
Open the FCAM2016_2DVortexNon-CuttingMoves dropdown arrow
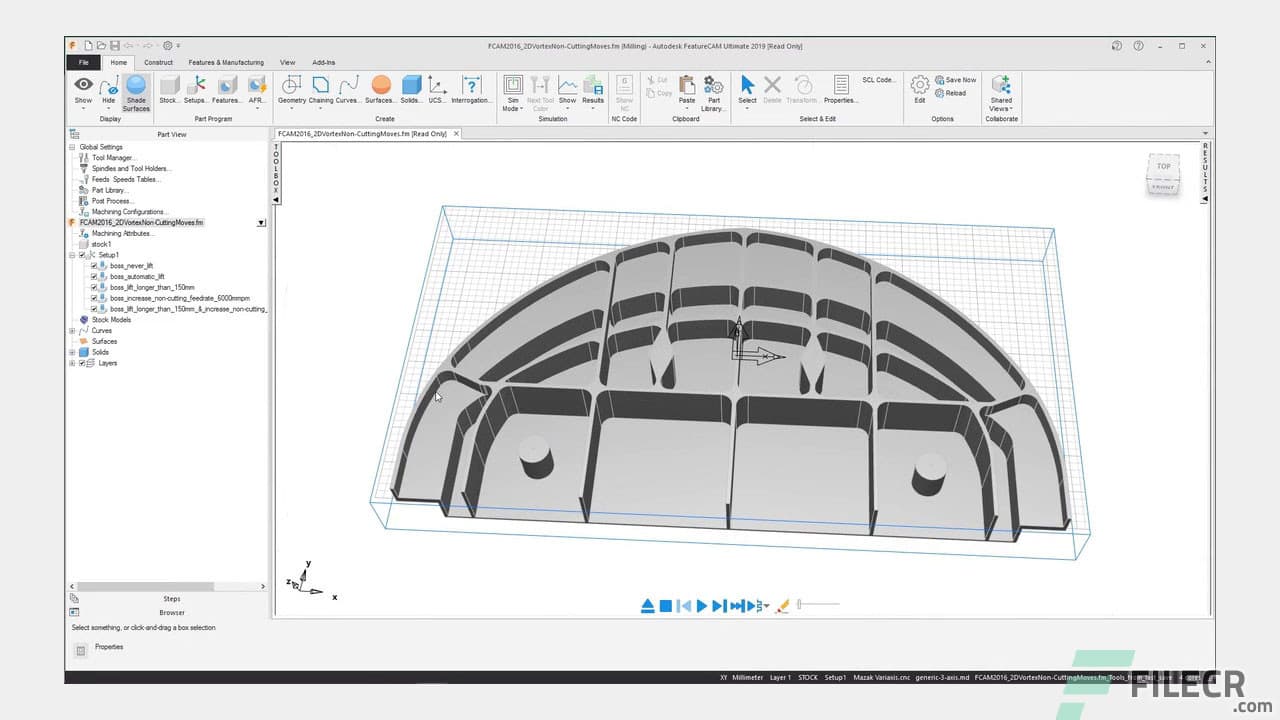pyautogui.click(x=261, y=222)
